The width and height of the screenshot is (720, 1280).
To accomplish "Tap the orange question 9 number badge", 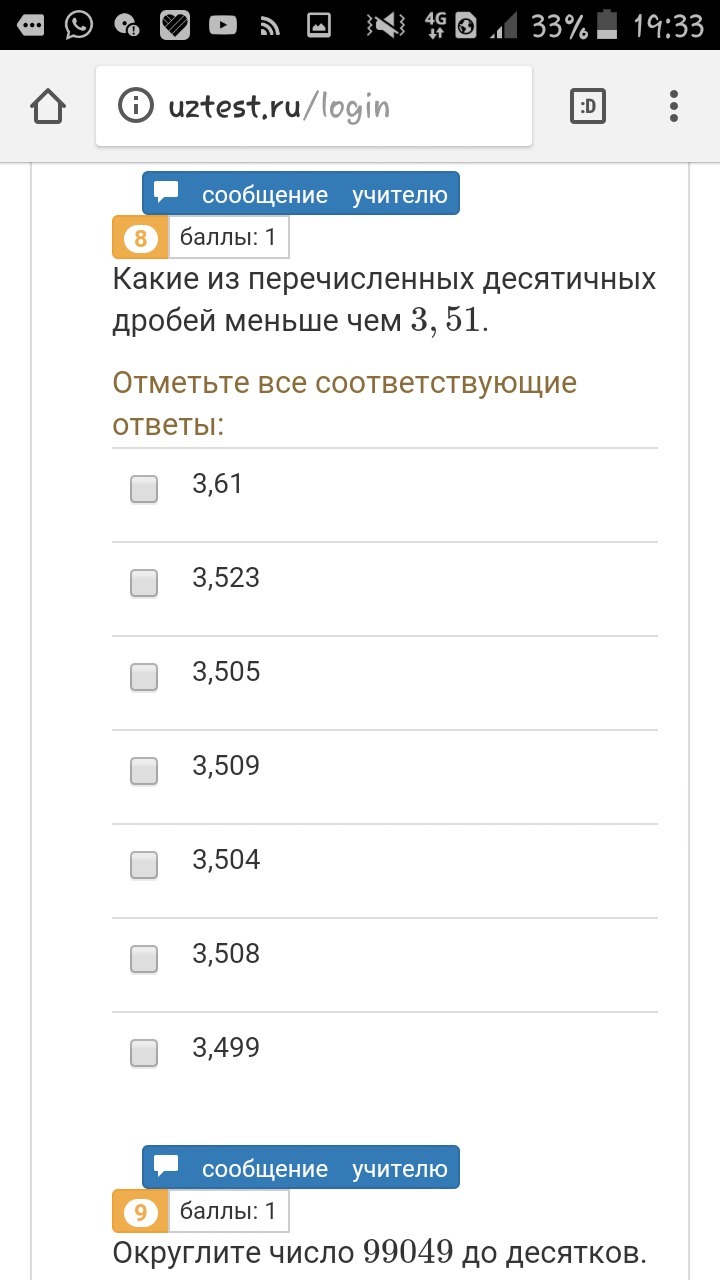I will [140, 1213].
